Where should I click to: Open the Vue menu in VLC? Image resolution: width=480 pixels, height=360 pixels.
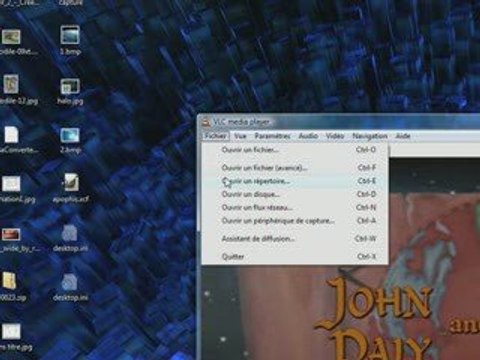tap(240, 136)
